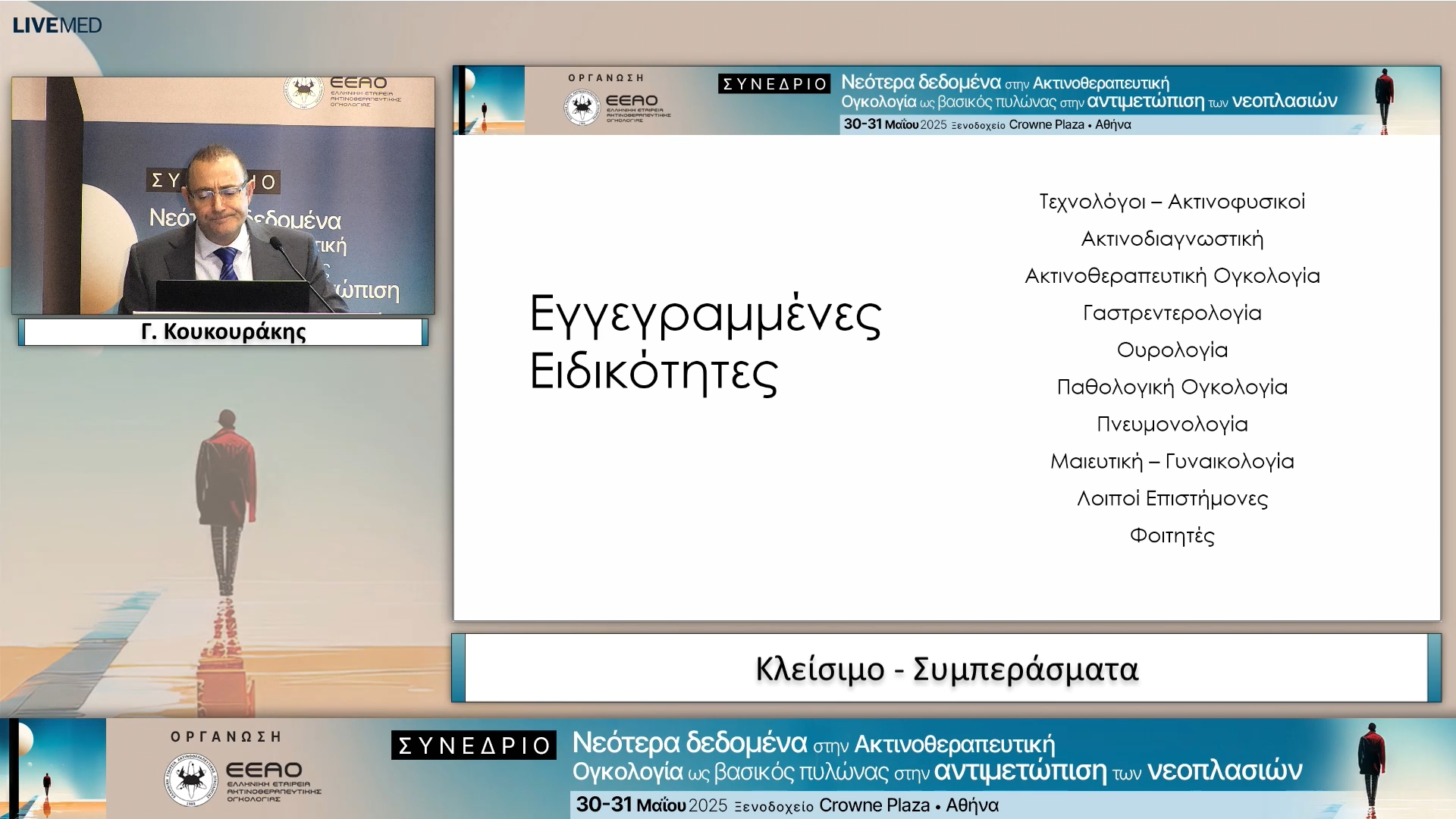Click the speaker video thumbnail
Screen dimensions: 1456x819
tap(223, 196)
